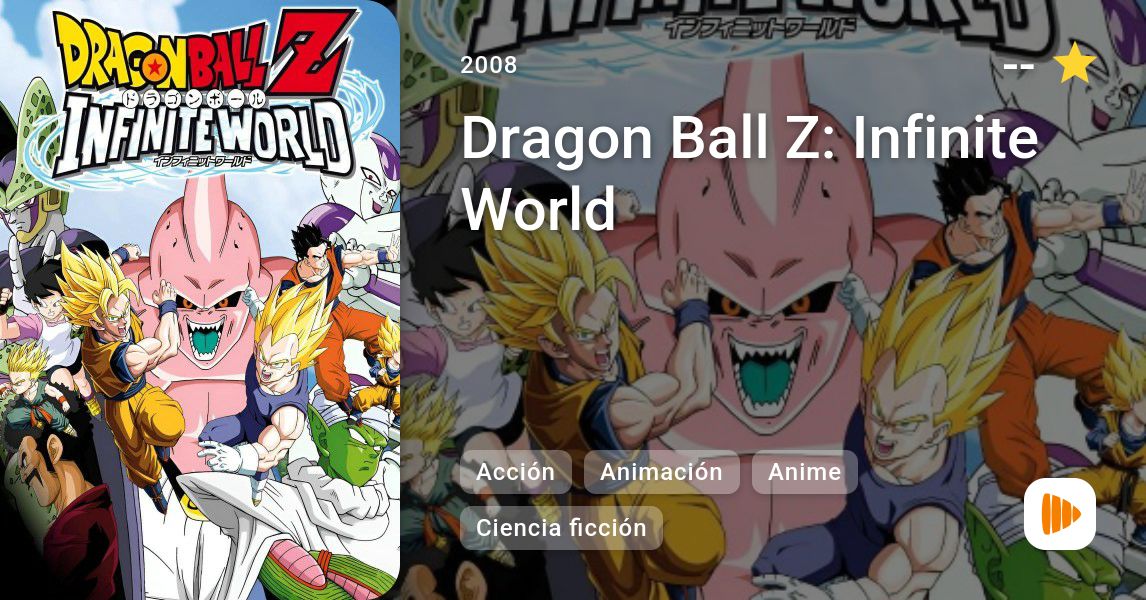Open the game cover poster thumbnail

coord(200,300)
